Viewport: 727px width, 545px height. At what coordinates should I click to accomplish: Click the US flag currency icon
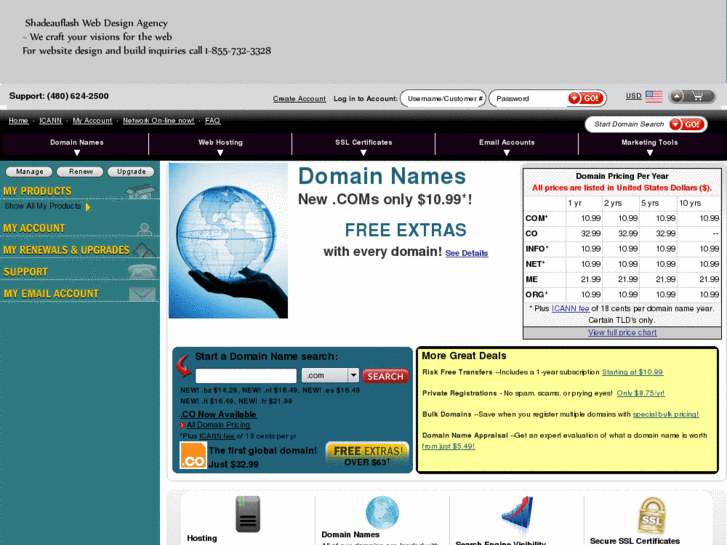pos(654,96)
